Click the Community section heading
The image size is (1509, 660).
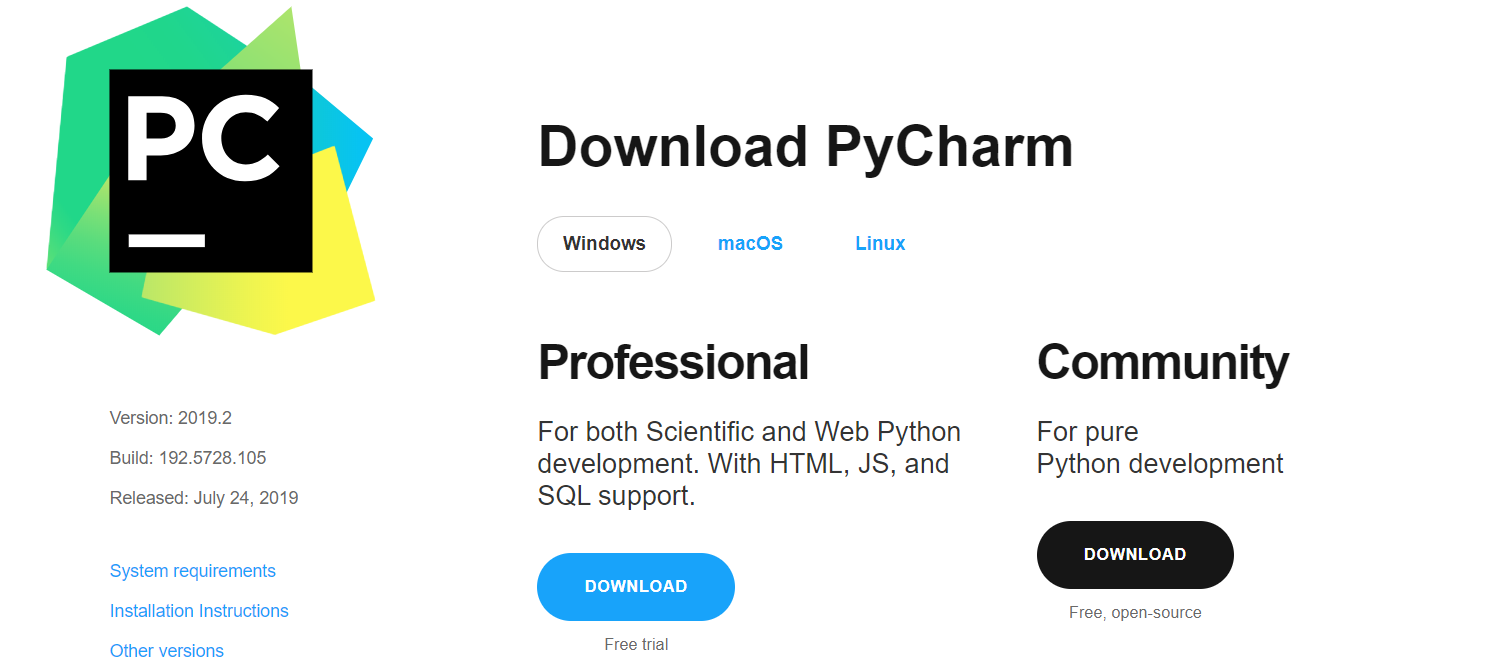tap(1162, 362)
